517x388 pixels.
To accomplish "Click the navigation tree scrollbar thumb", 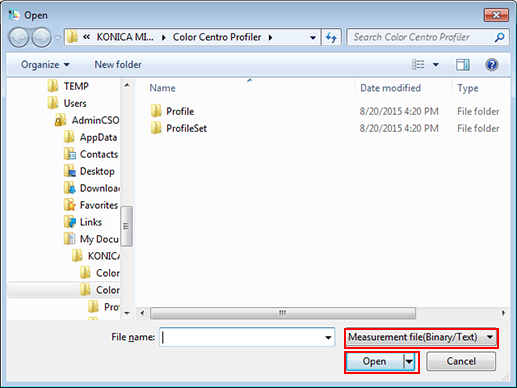I will (x=127, y=226).
